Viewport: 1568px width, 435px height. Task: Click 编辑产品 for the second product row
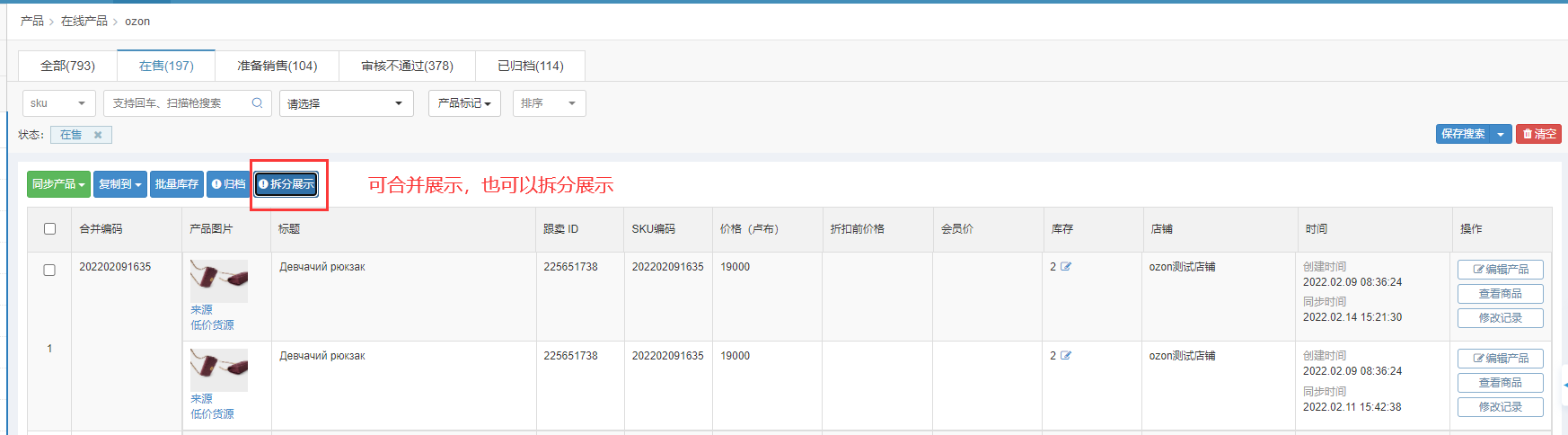[x=1500, y=359]
